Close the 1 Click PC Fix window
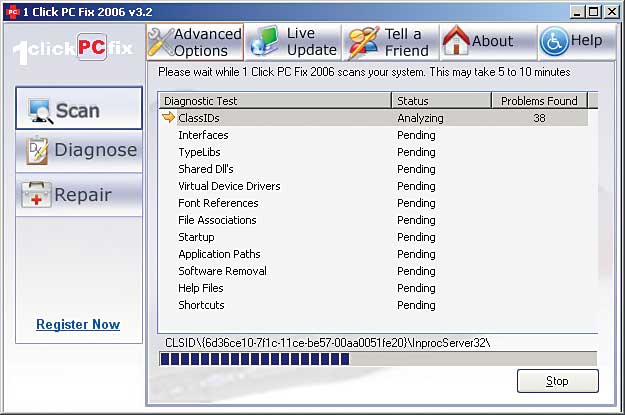 (x=612, y=12)
